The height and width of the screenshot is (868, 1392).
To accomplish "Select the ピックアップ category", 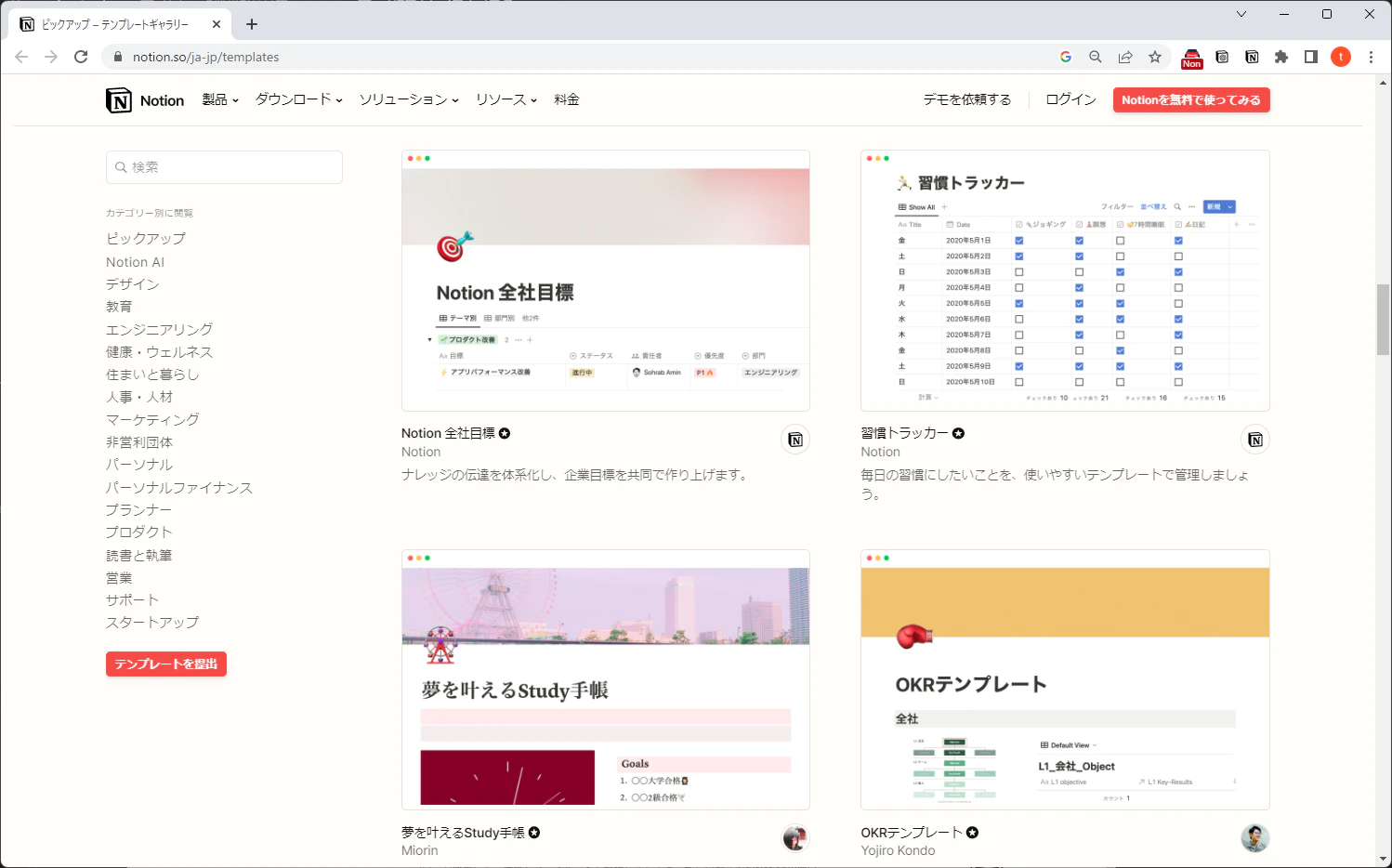I will point(146,239).
